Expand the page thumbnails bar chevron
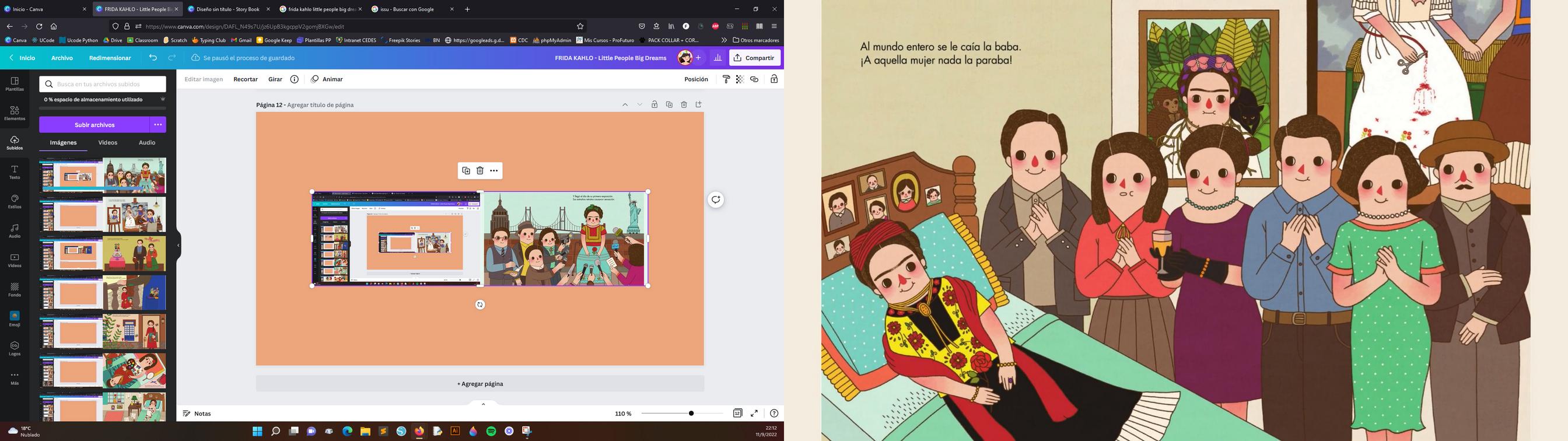 (x=484, y=403)
